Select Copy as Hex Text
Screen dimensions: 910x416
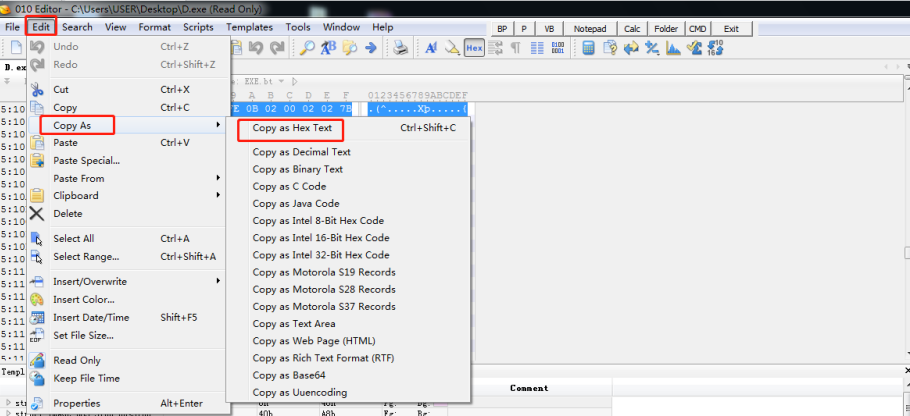pyautogui.click(x=348, y=128)
